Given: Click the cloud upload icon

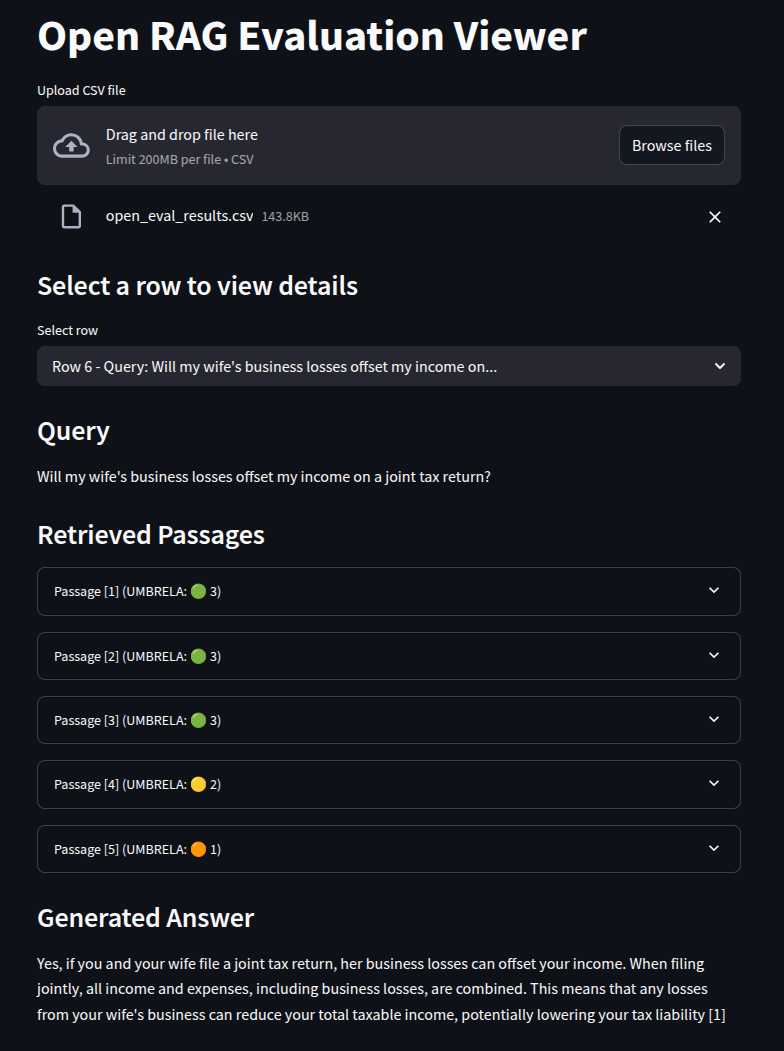Looking at the screenshot, I should click(x=71, y=145).
